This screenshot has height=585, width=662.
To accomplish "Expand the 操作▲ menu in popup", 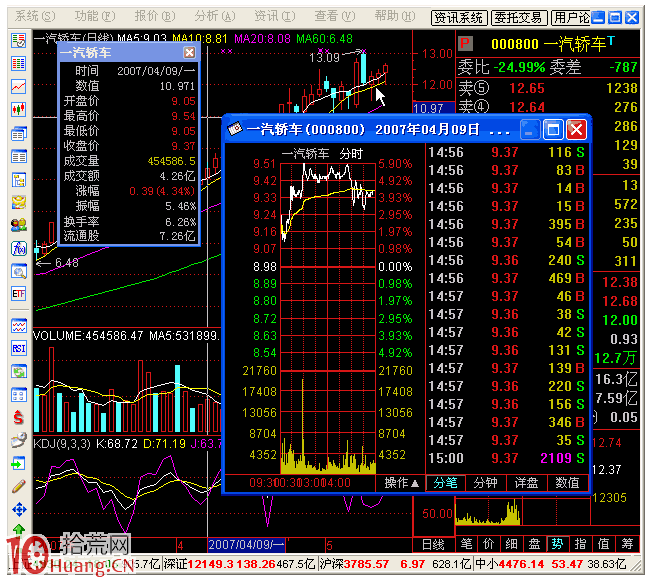I will point(401,483).
